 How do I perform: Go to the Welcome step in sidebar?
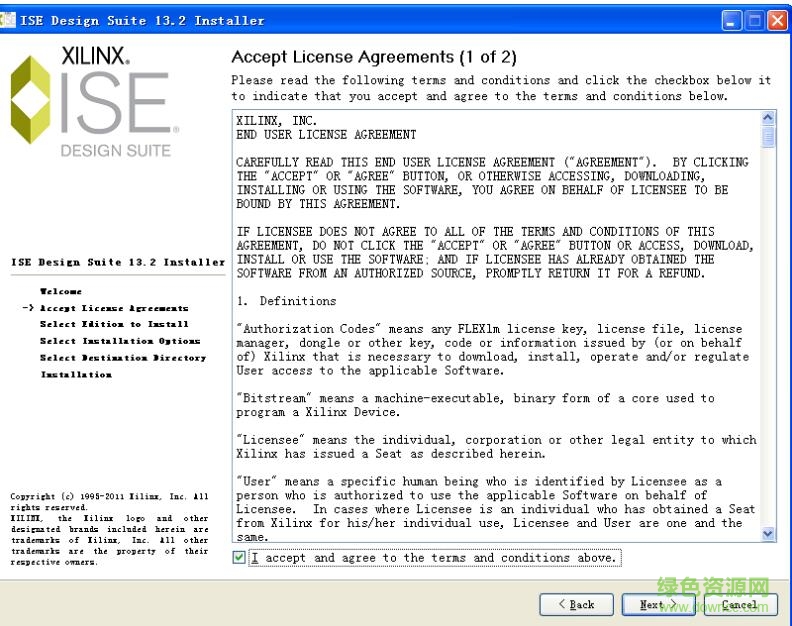coord(61,291)
